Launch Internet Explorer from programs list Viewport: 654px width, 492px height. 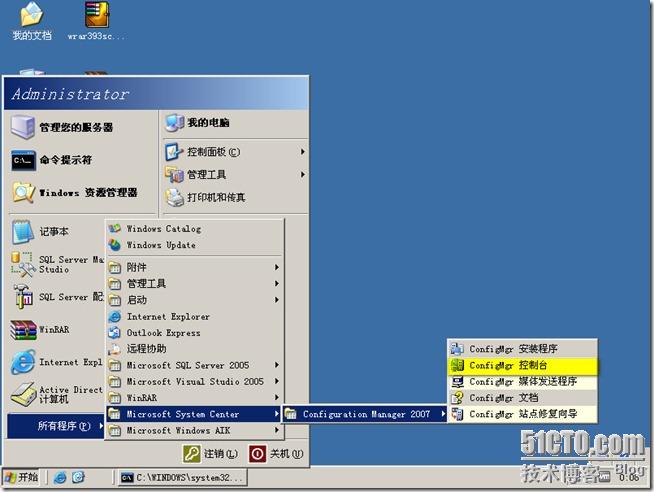194,316
